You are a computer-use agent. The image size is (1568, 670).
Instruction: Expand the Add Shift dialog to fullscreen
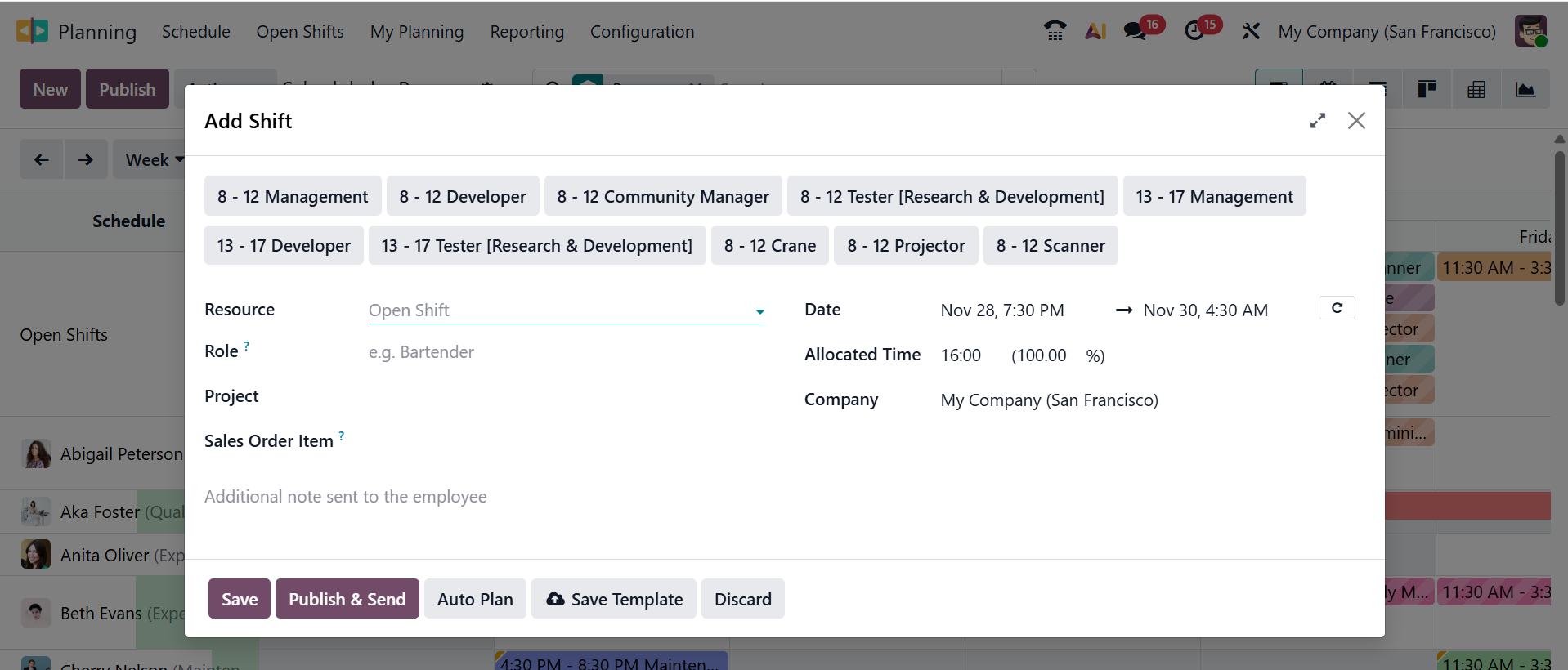pyautogui.click(x=1317, y=121)
